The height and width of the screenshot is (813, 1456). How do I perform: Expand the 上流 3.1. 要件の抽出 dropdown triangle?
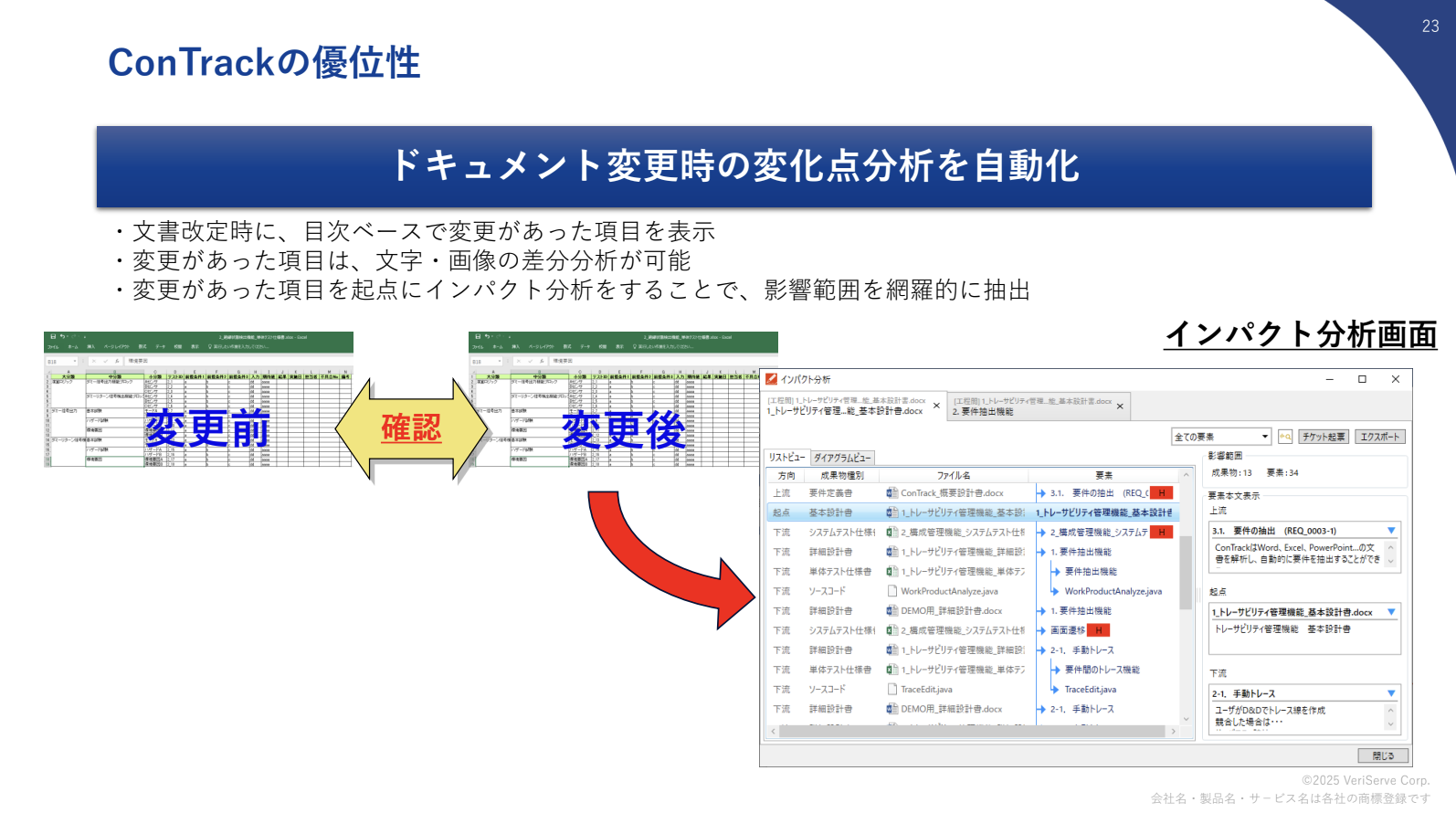(x=1391, y=531)
